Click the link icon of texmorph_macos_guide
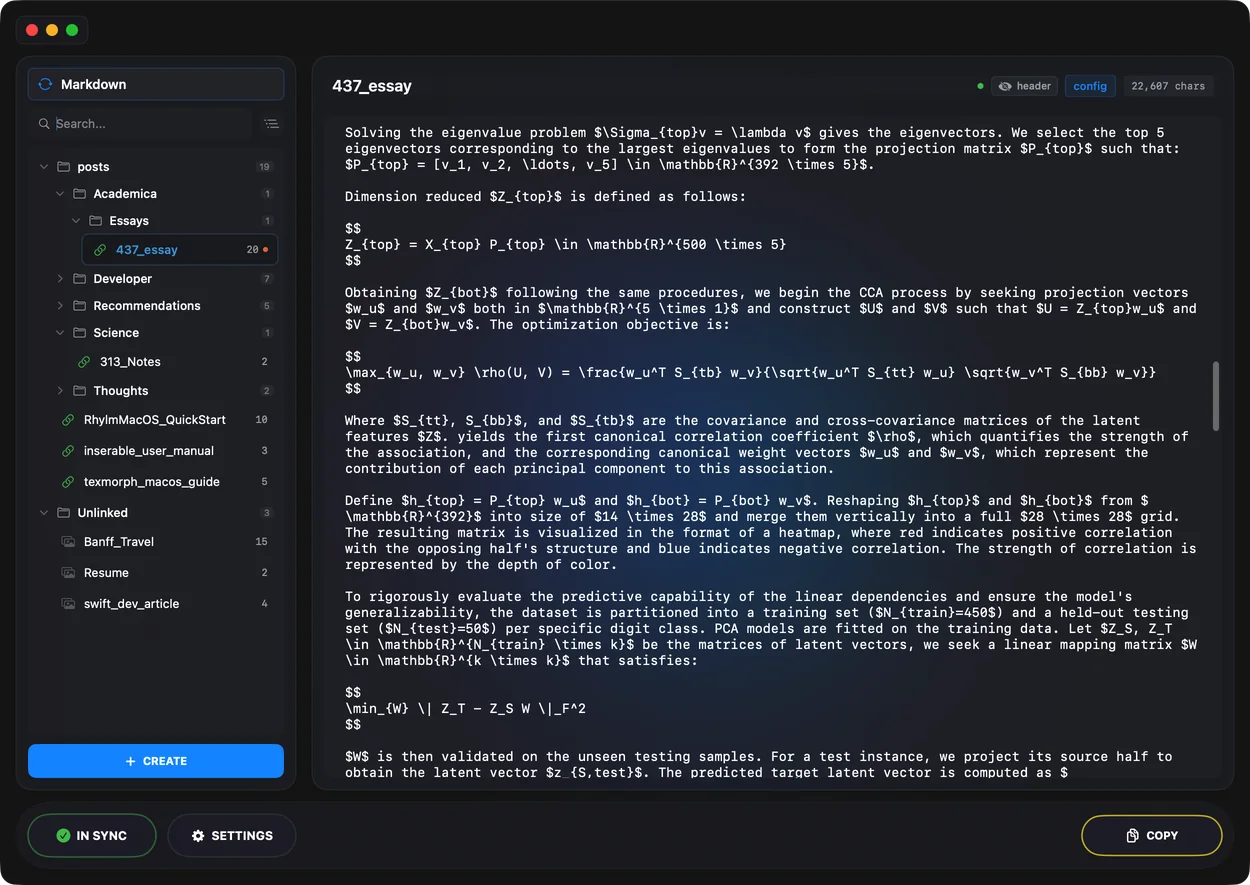 tap(68, 482)
